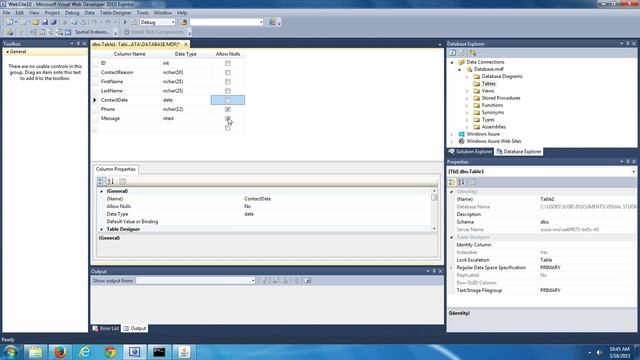
Task: Click the Refresh icon in Database Explorer
Action: pos(452,53)
